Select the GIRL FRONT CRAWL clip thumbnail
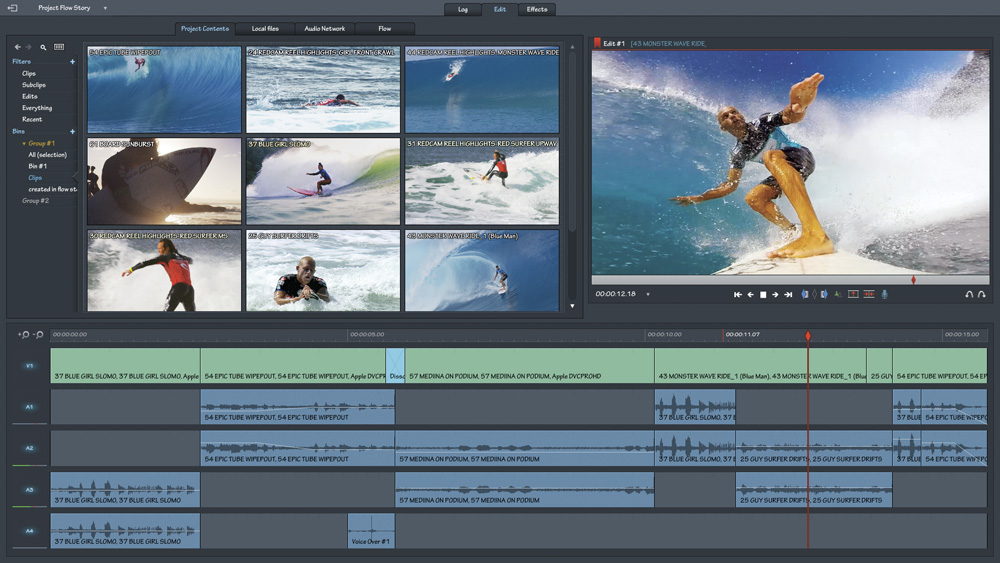Viewport: 1000px width, 563px height. point(323,89)
